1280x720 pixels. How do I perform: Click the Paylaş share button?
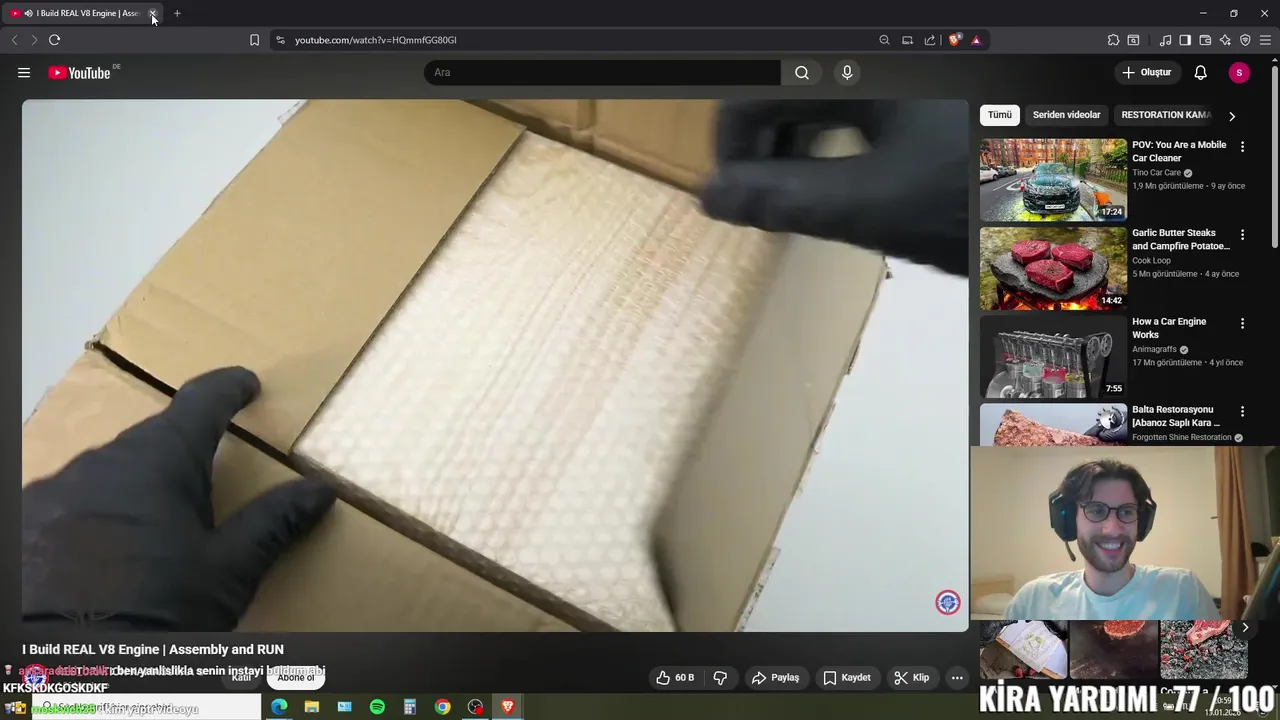(x=775, y=678)
